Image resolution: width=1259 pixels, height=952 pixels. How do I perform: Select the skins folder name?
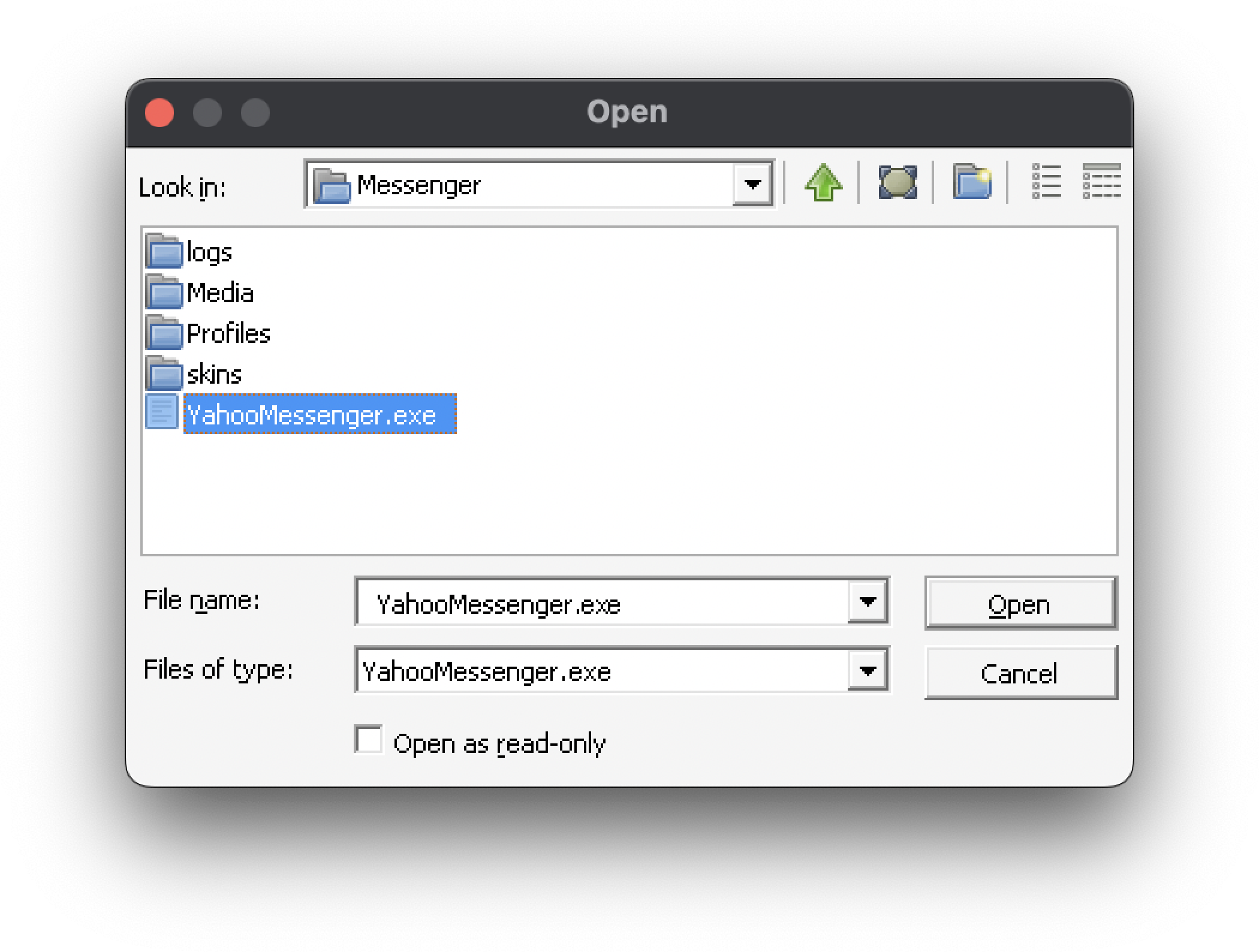[x=214, y=375]
